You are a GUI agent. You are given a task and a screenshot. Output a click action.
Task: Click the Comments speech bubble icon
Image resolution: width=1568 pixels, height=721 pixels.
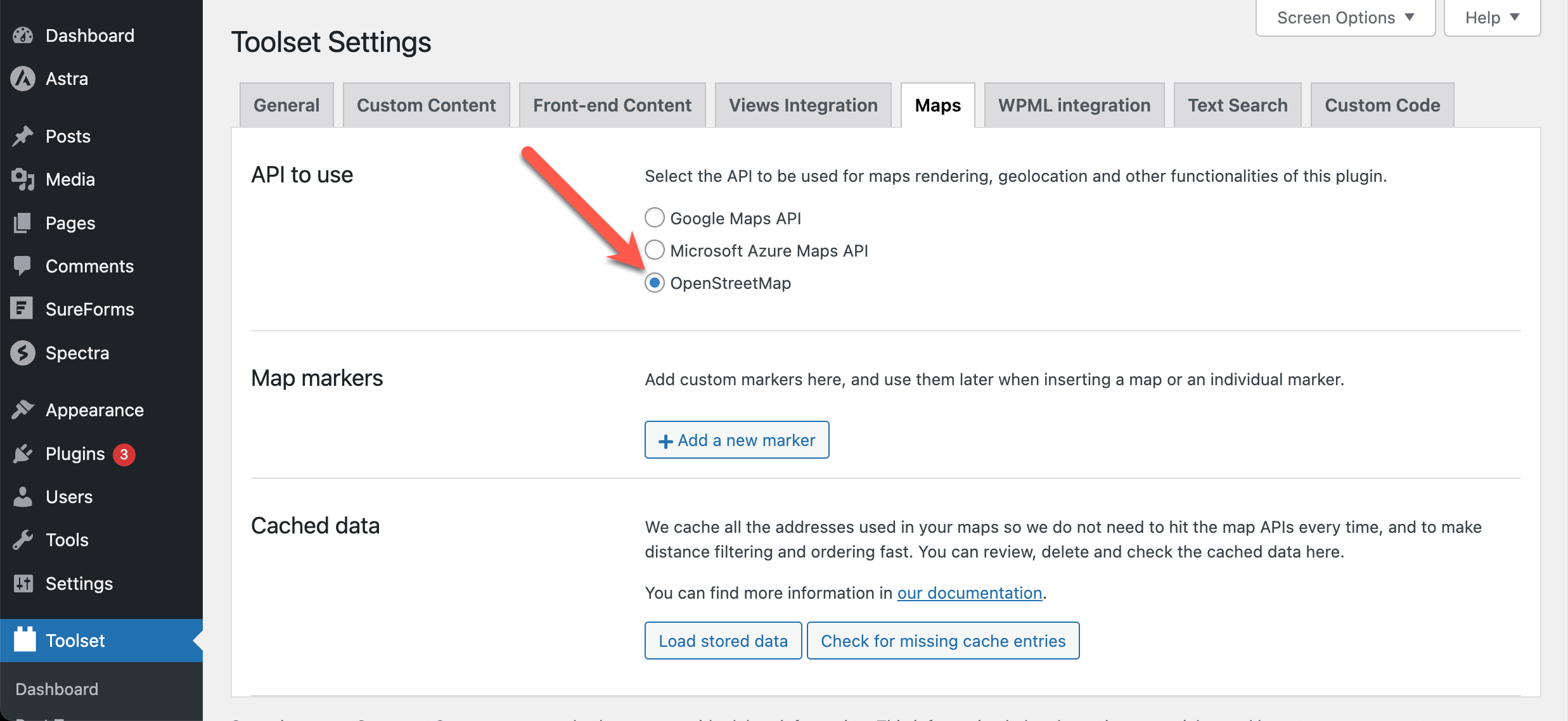click(x=23, y=266)
